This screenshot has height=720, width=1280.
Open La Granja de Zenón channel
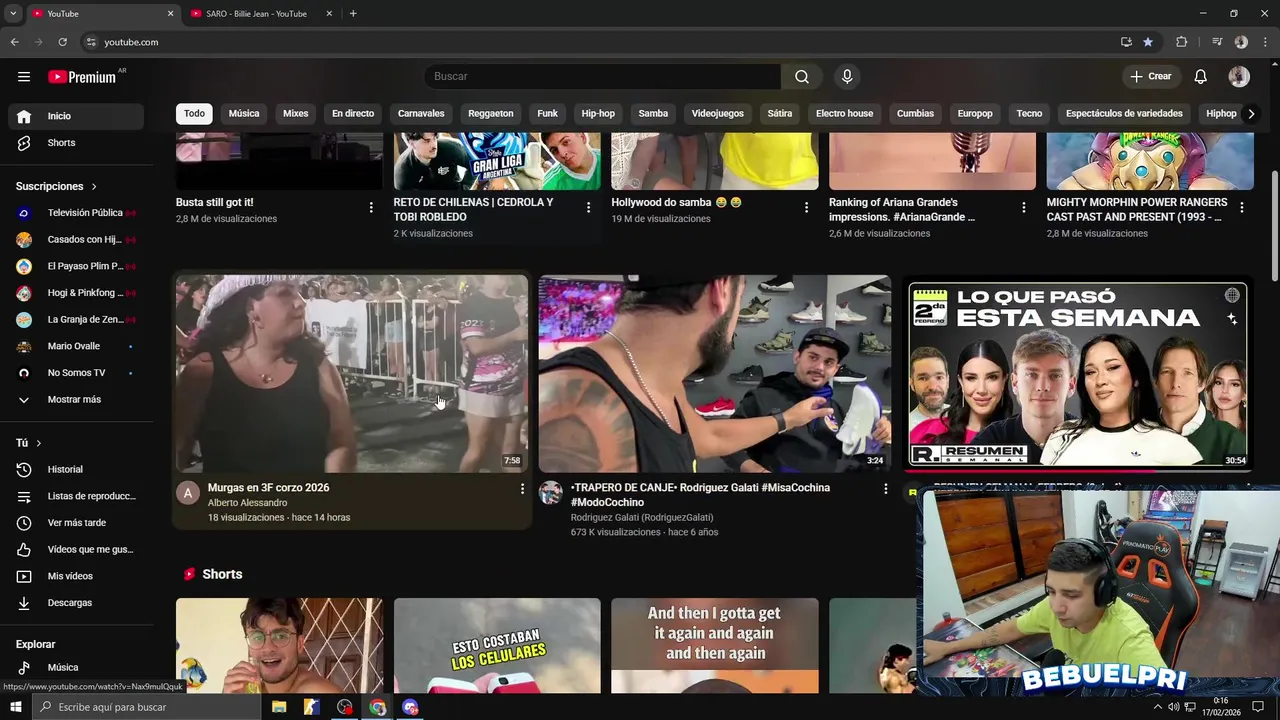76,320
